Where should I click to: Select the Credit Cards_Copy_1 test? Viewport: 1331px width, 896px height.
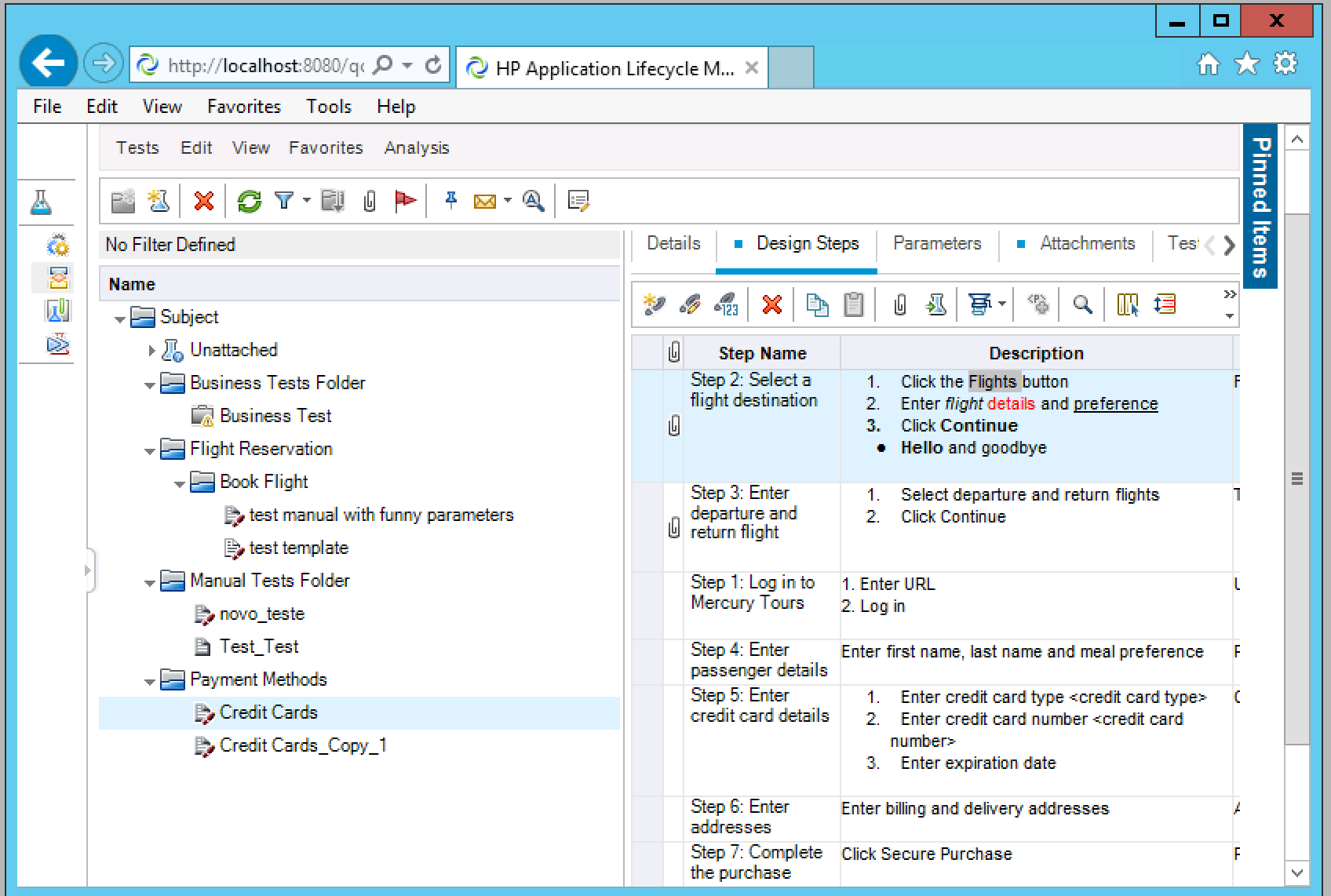pos(303,745)
